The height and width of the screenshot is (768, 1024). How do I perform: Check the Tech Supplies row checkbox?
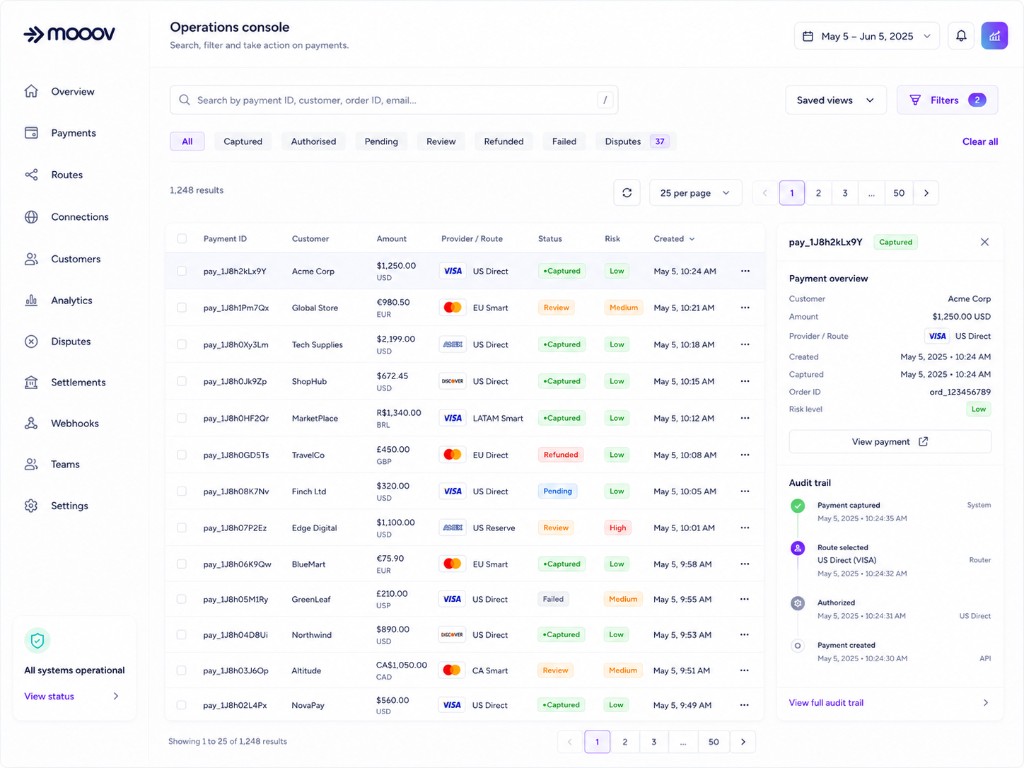[182, 344]
